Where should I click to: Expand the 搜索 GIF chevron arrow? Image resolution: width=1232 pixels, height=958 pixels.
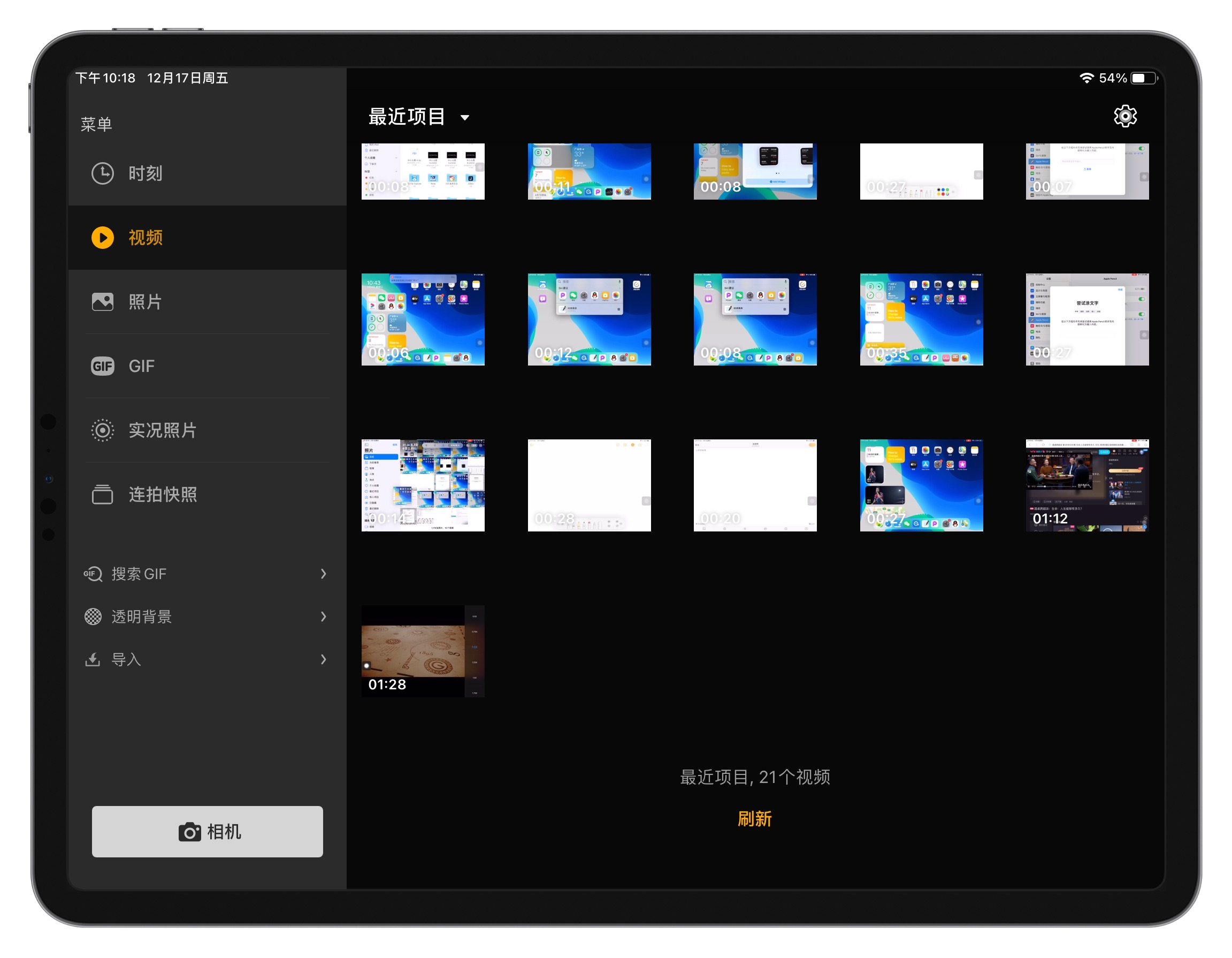coord(323,574)
